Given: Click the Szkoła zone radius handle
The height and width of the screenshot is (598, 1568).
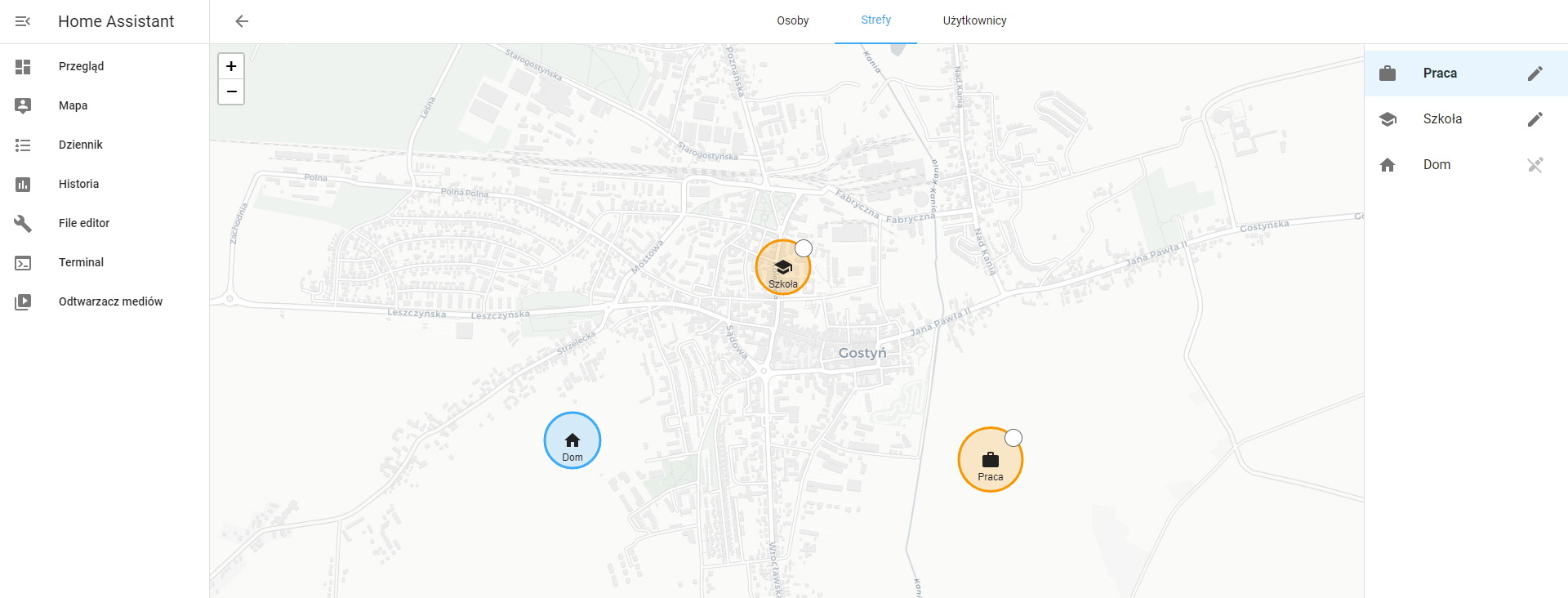Looking at the screenshot, I should [x=804, y=248].
